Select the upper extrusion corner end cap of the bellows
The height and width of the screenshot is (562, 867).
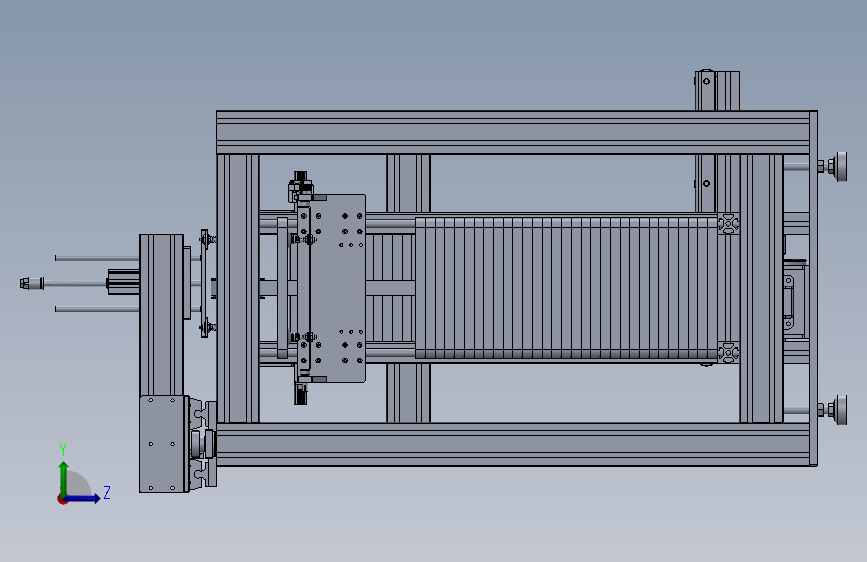click(728, 223)
